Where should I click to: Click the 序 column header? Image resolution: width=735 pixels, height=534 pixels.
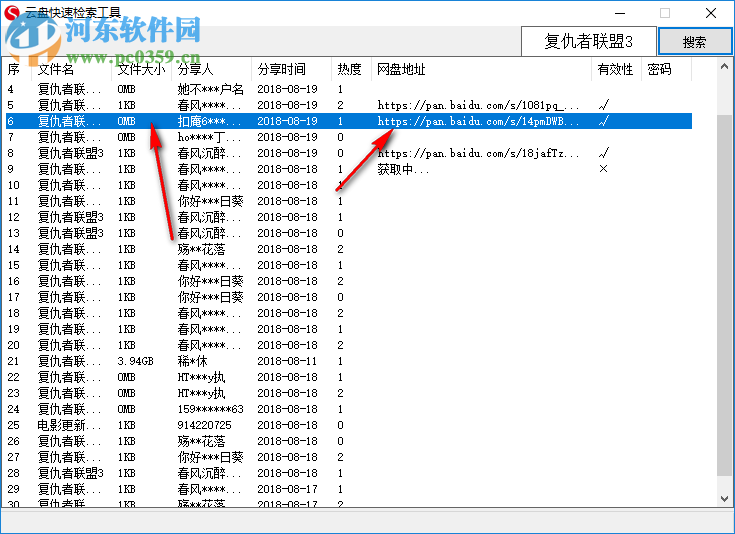(16, 69)
